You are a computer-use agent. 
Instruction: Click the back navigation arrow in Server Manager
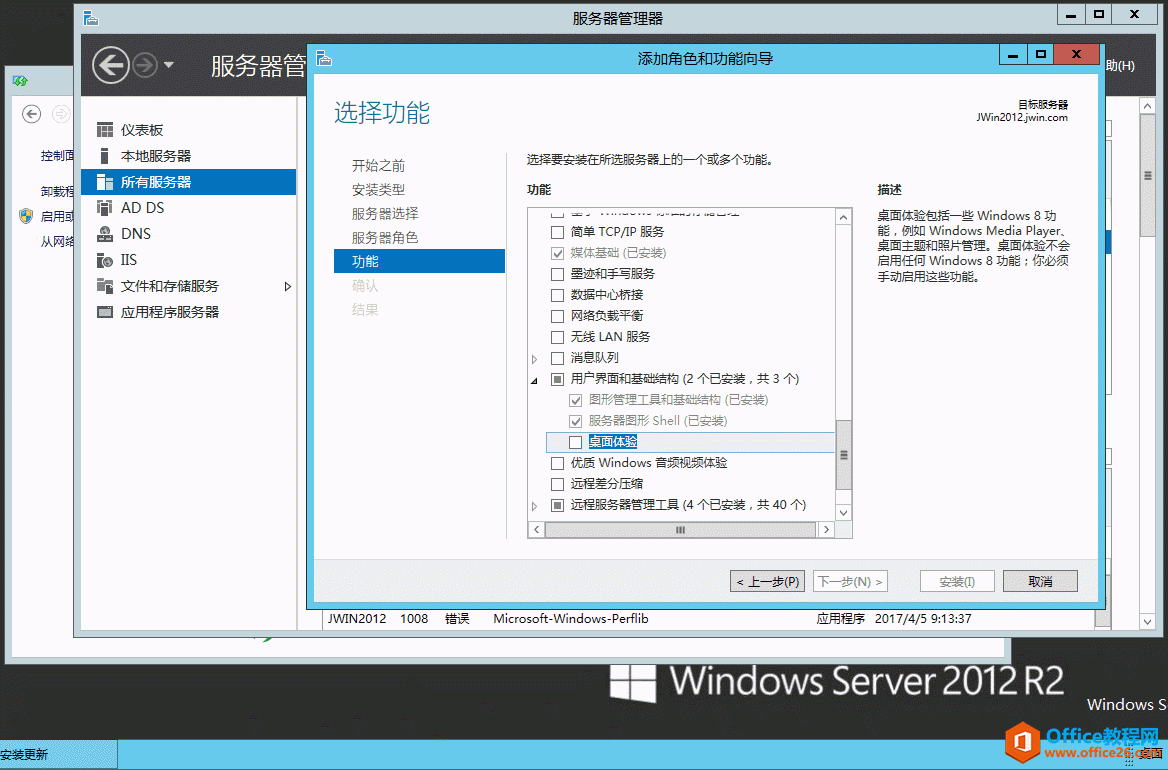tap(111, 64)
